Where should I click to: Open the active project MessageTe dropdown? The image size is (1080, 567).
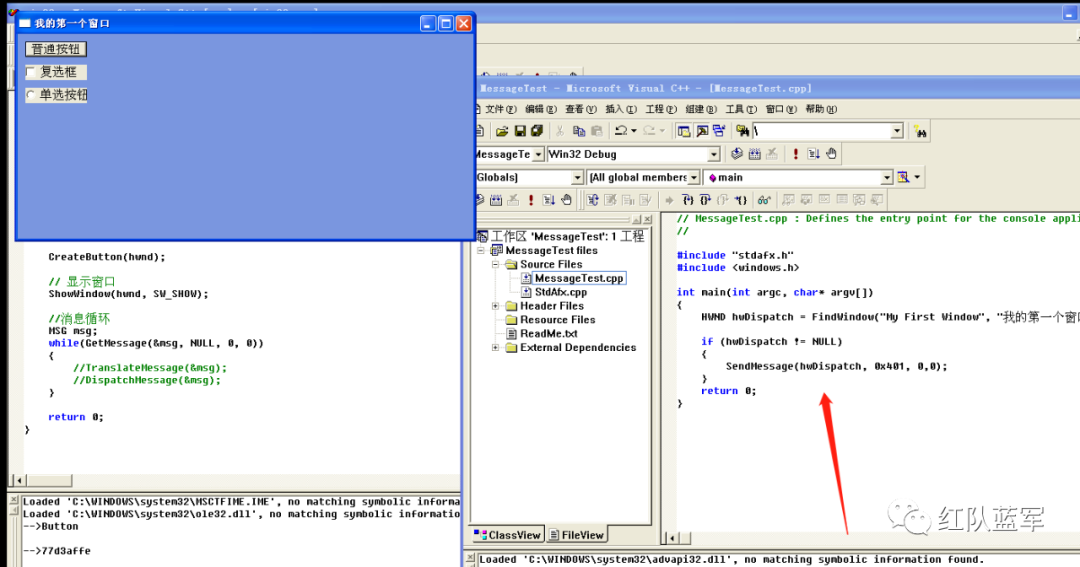538,154
